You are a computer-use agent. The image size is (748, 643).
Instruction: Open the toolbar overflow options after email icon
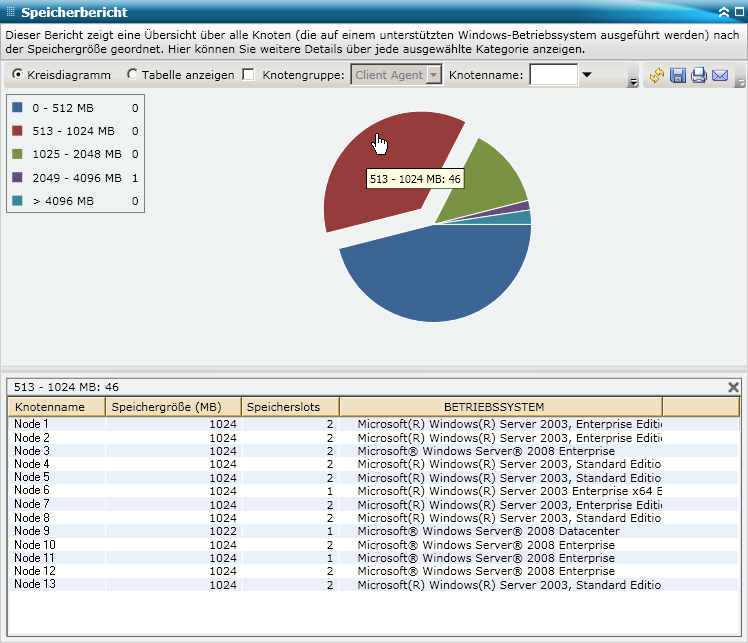coord(739,80)
